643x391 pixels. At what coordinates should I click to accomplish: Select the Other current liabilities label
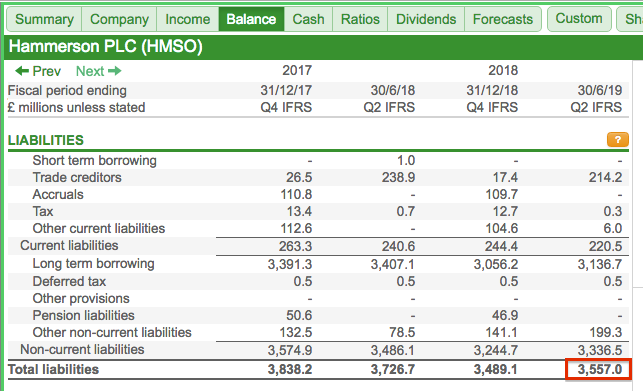tap(99, 228)
